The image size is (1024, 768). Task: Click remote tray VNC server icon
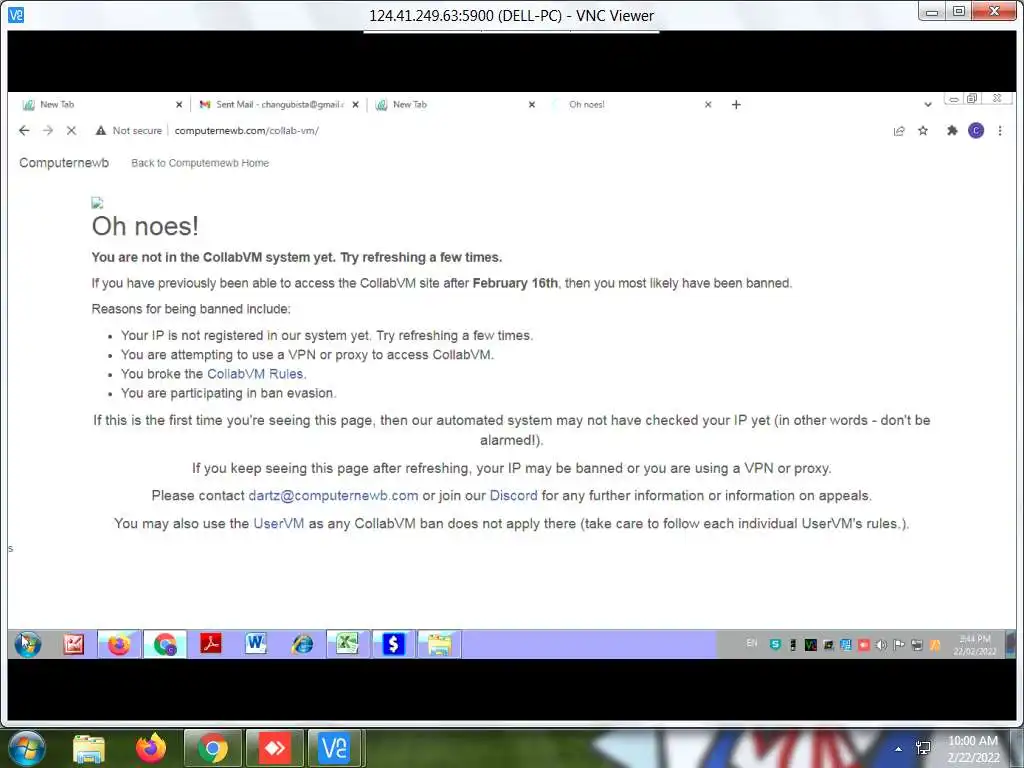(810, 645)
